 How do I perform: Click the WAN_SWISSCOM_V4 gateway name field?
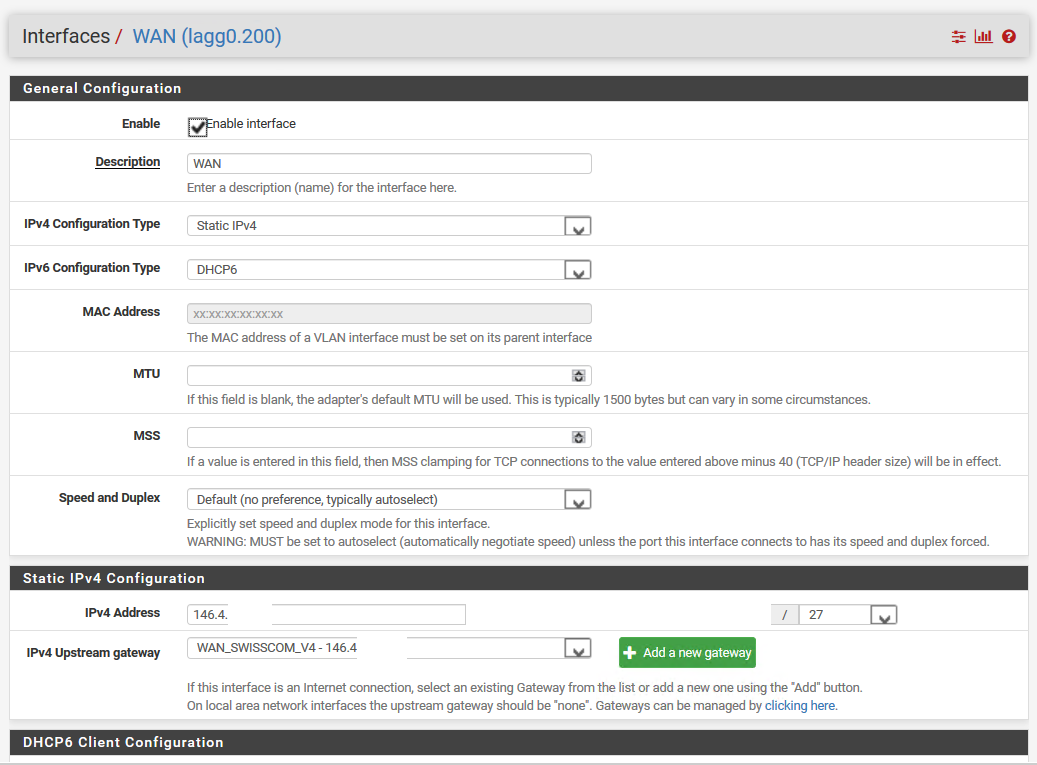tap(271, 648)
